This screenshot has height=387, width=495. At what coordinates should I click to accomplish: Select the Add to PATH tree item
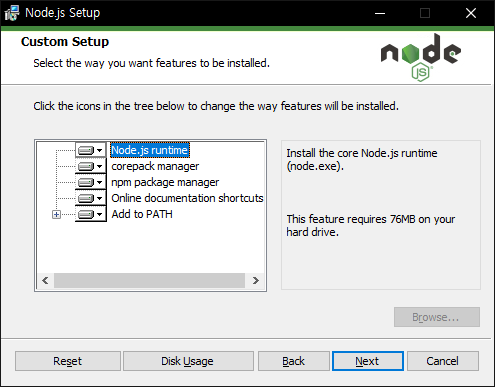point(142,214)
